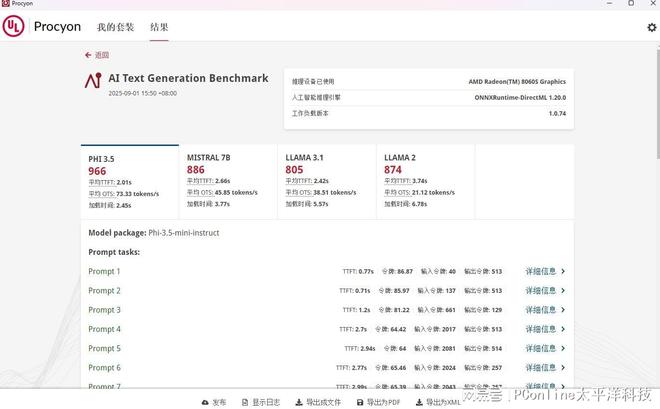Open the settings gear icon
Image resolution: width=660 pixels, height=409 pixels.
tap(652, 27)
